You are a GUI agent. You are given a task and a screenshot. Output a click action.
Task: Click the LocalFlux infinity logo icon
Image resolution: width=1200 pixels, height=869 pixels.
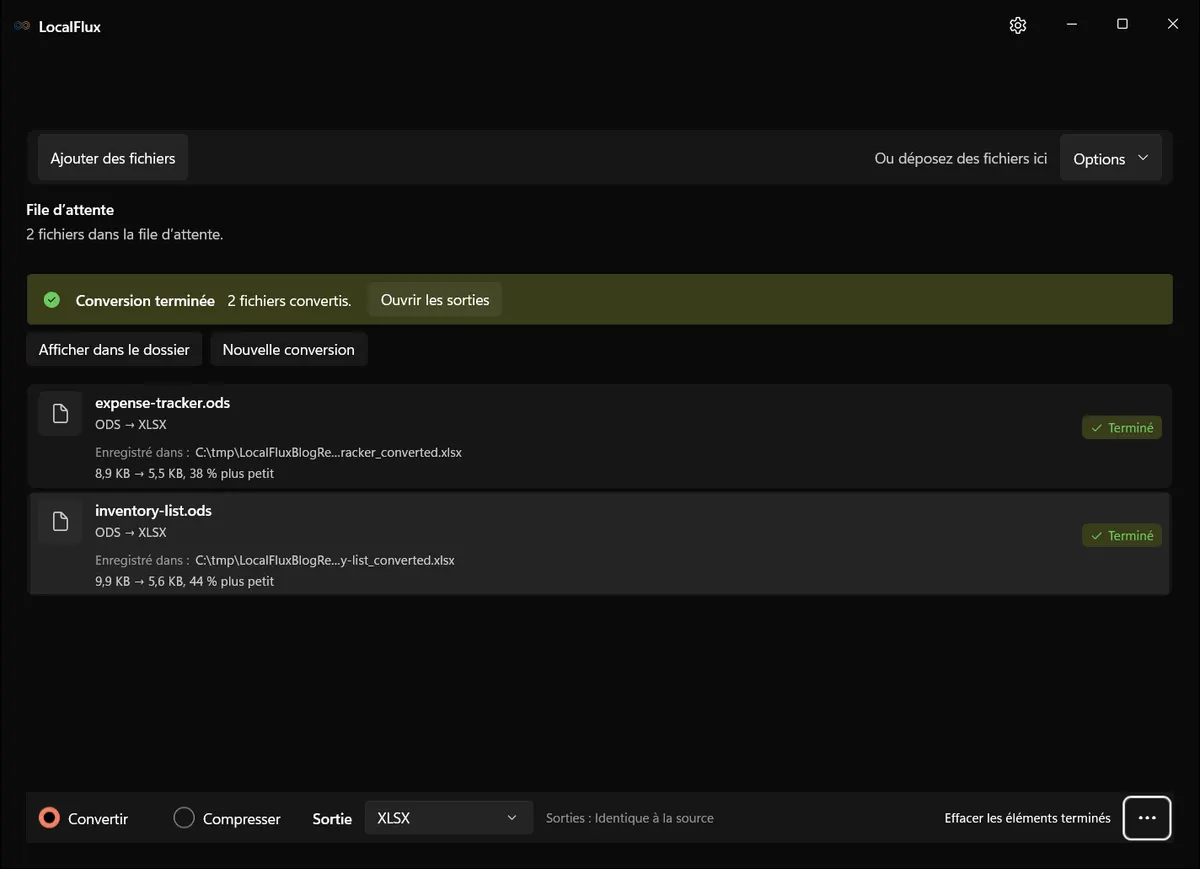point(22,26)
